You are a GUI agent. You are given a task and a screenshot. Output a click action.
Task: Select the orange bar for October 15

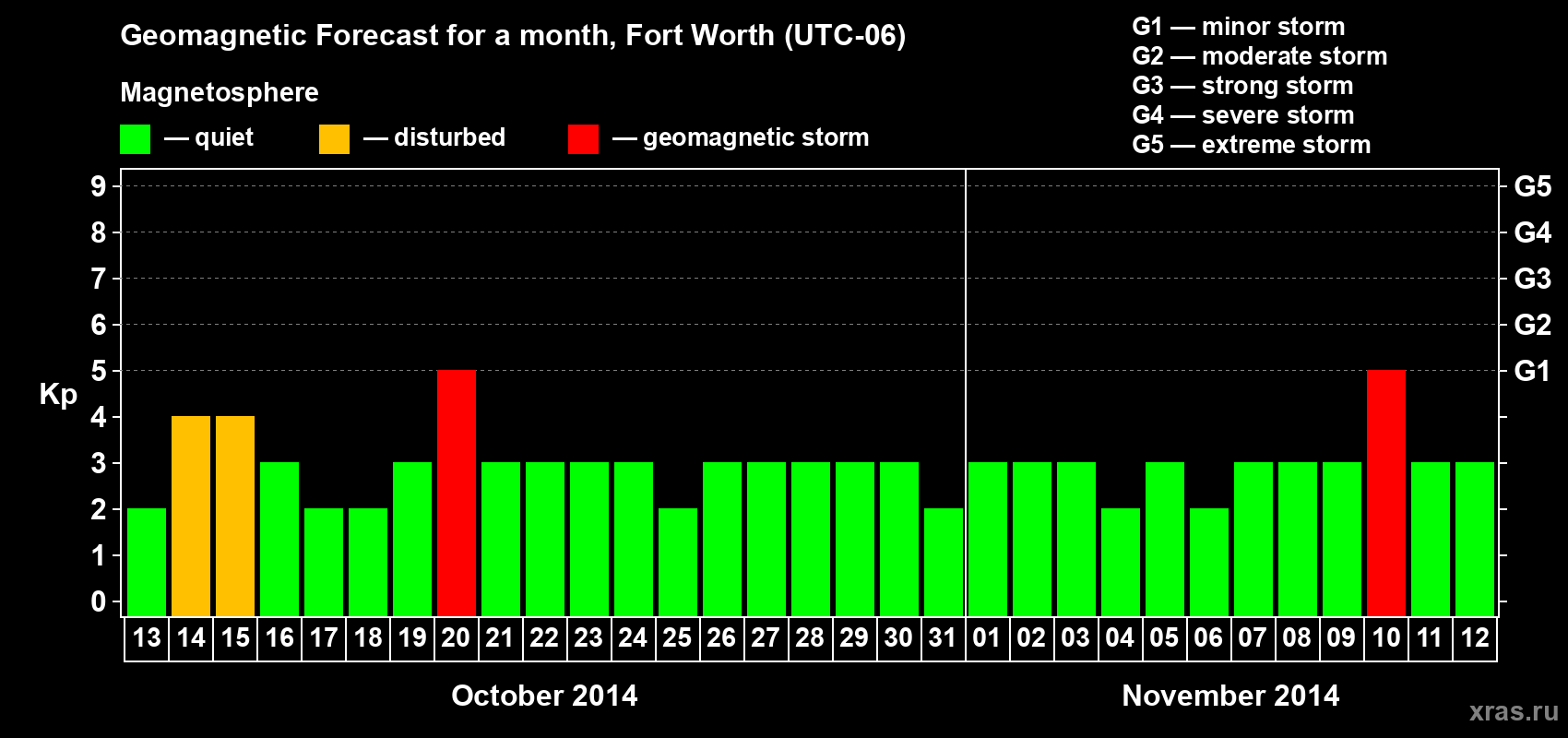pos(235,516)
